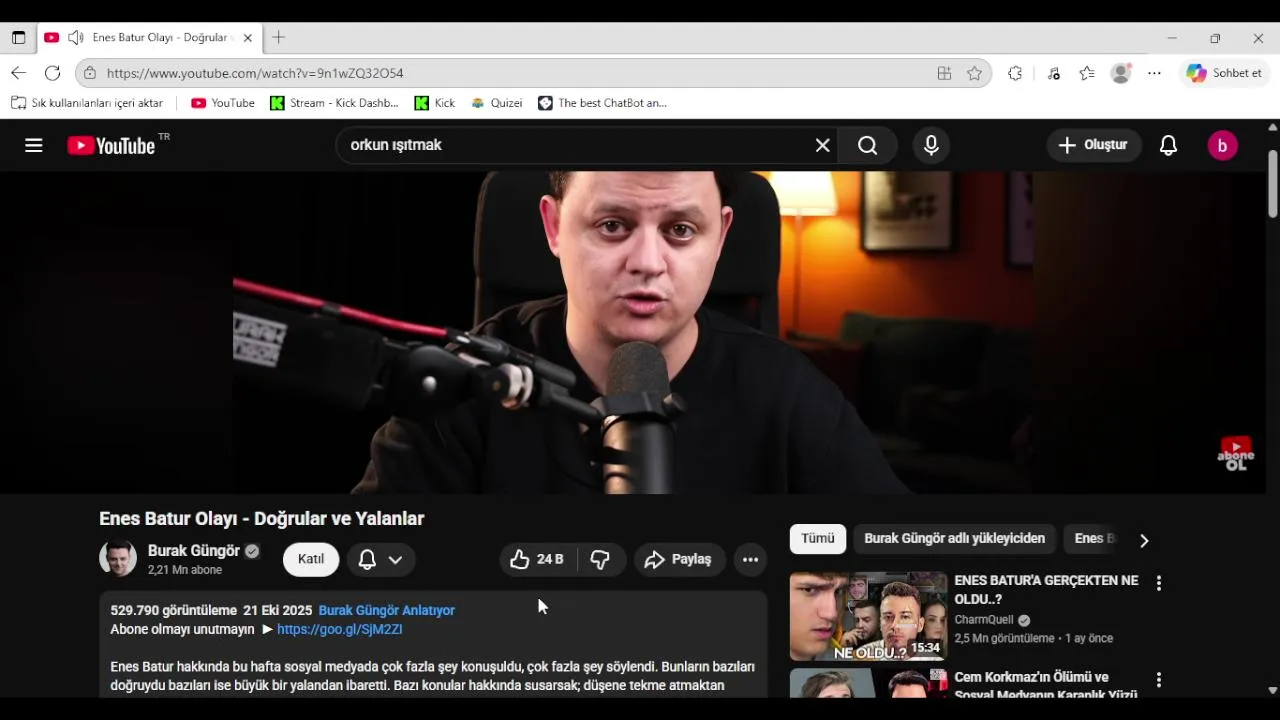The width and height of the screenshot is (1280, 720).
Task: Open tab actions menu icon
Action: (x=18, y=38)
